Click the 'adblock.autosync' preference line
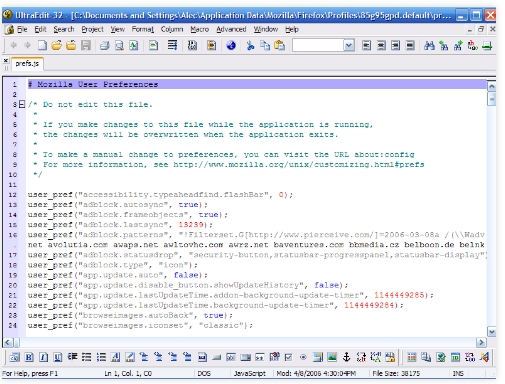 pos(118,205)
